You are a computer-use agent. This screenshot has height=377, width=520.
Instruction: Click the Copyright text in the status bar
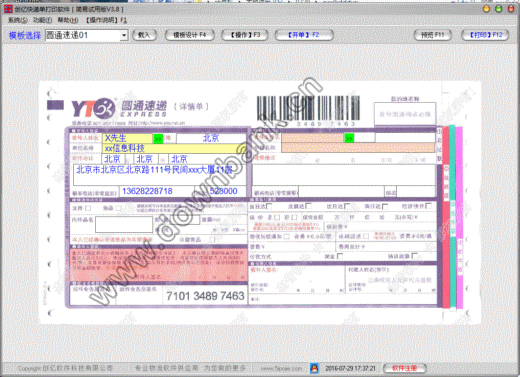tap(65, 368)
